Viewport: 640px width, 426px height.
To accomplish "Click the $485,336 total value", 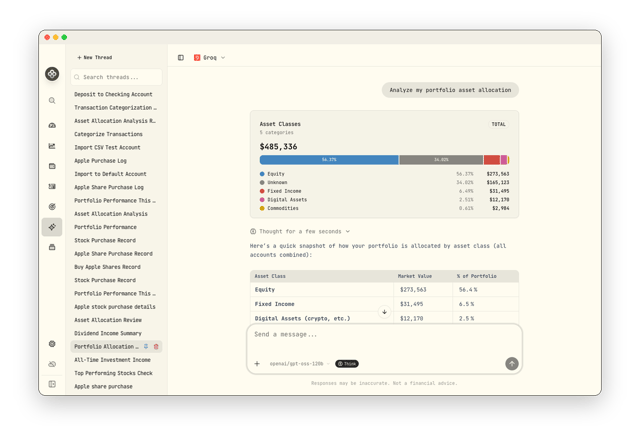I will [278, 146].
